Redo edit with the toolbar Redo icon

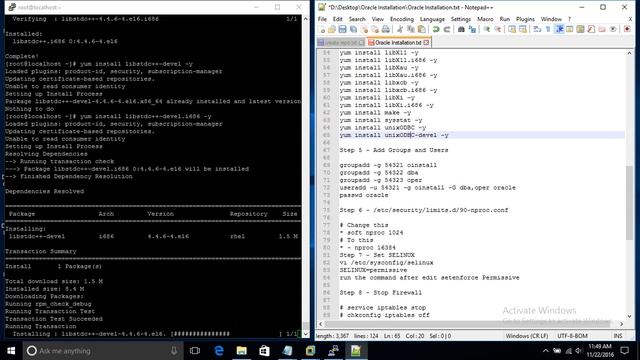[x=447, y=29]
